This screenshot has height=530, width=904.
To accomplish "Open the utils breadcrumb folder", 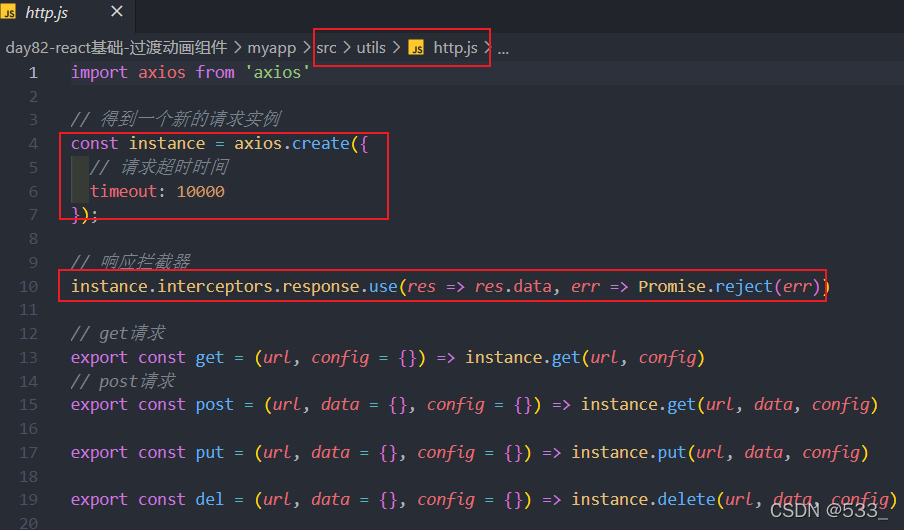I will (x=371, y=48).
